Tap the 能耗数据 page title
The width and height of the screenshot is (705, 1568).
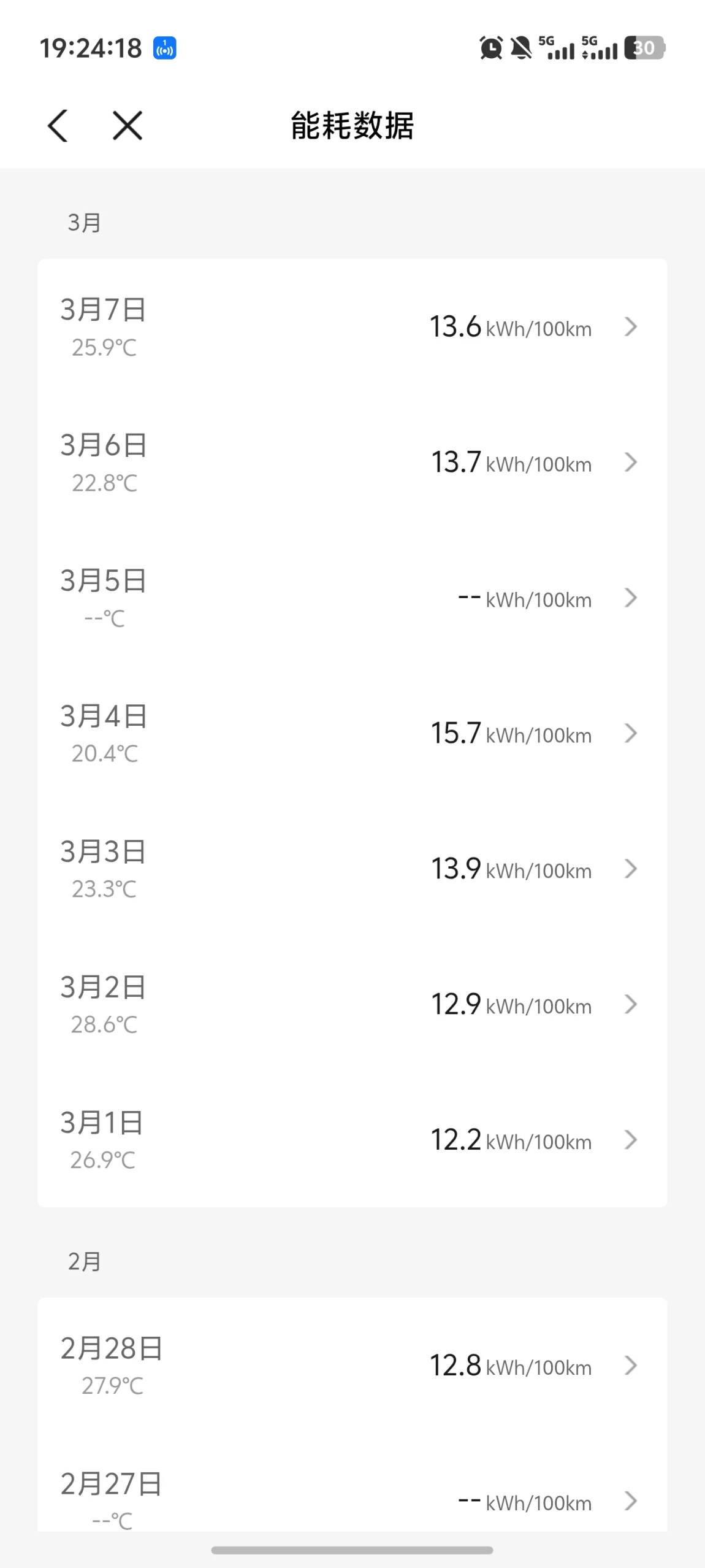coord(352,126)
